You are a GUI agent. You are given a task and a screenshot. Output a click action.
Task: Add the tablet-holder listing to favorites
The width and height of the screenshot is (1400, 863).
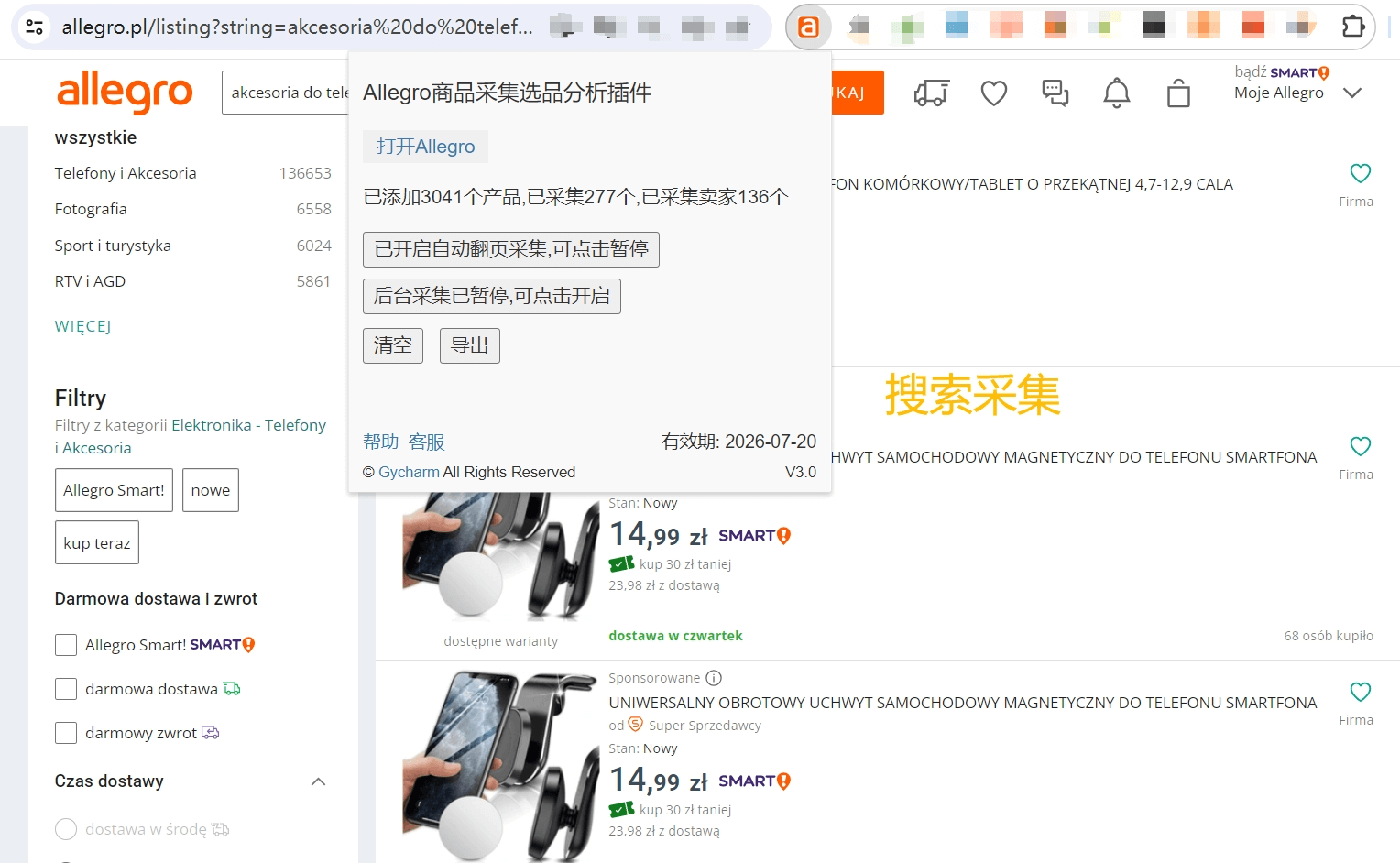1361,173
